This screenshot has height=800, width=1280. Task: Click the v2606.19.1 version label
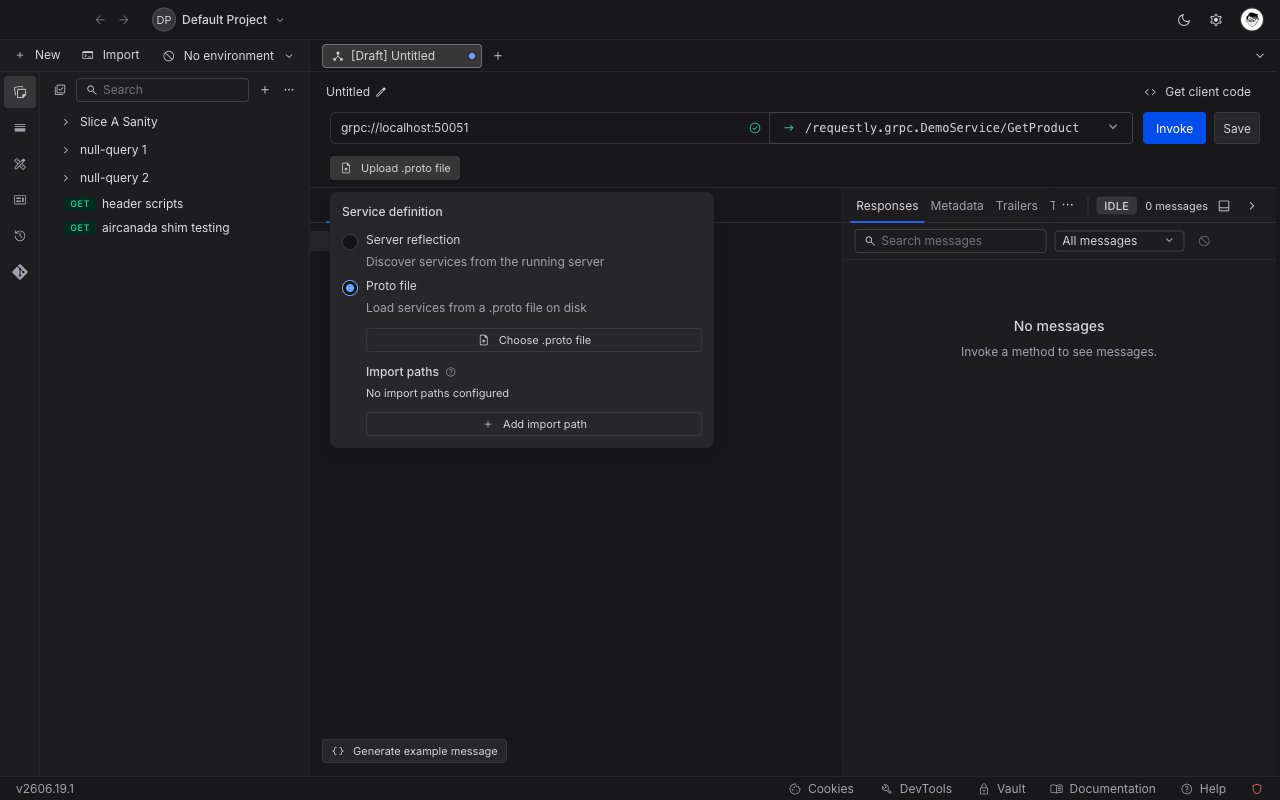pyautogui.click(x=45, y=789)
